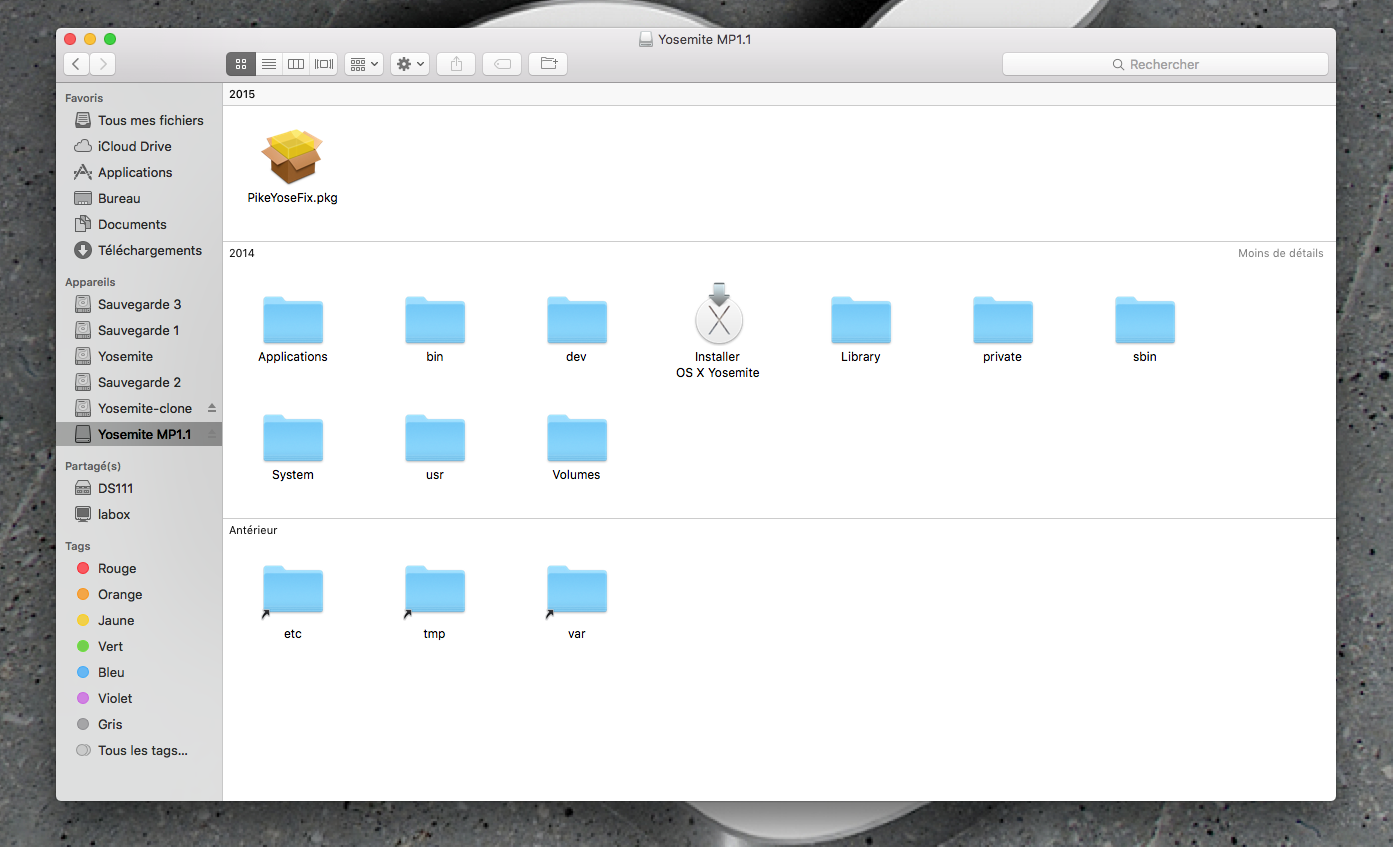Eject the Yosemite-clone volume

point(211,408)
